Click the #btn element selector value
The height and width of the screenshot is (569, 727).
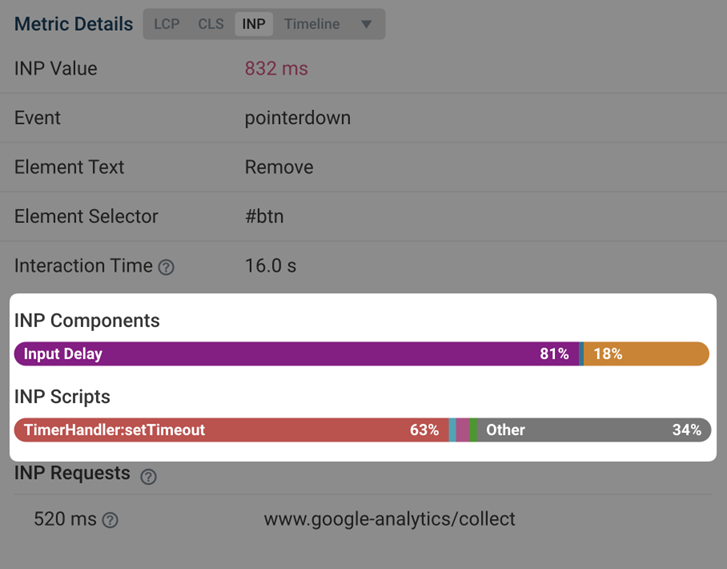coord(264,216)
